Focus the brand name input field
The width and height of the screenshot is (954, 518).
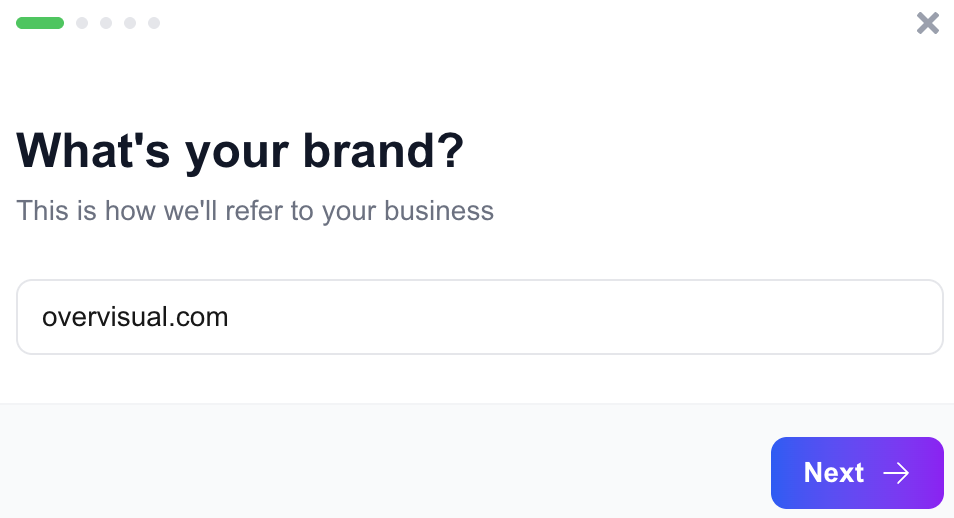480,317
